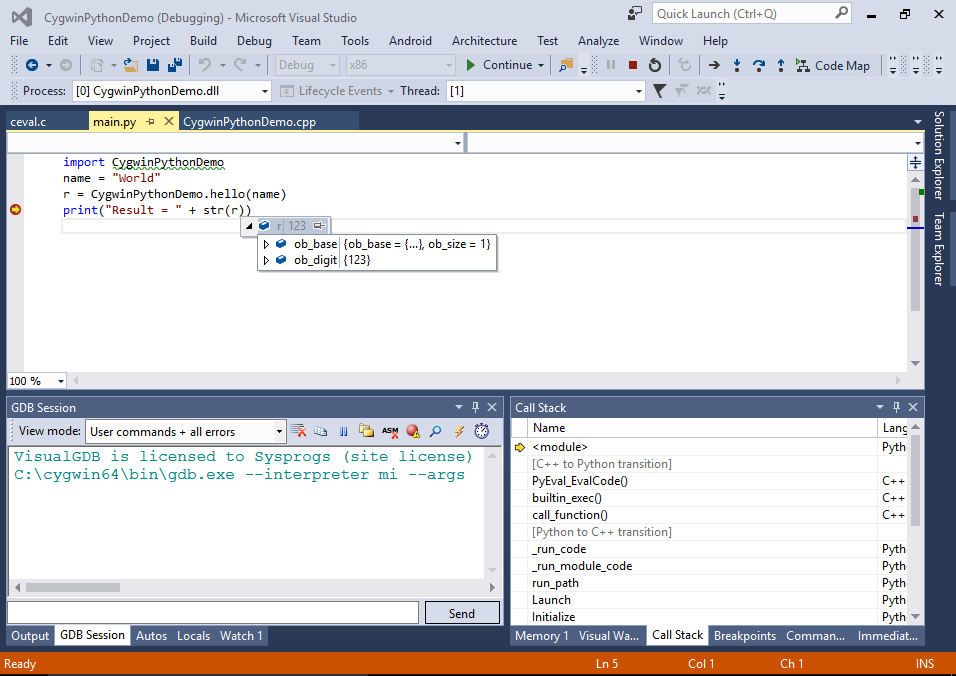Clear the GDB Session log
The height and width of the screenshot is (676, 956).
click(298, 432)
